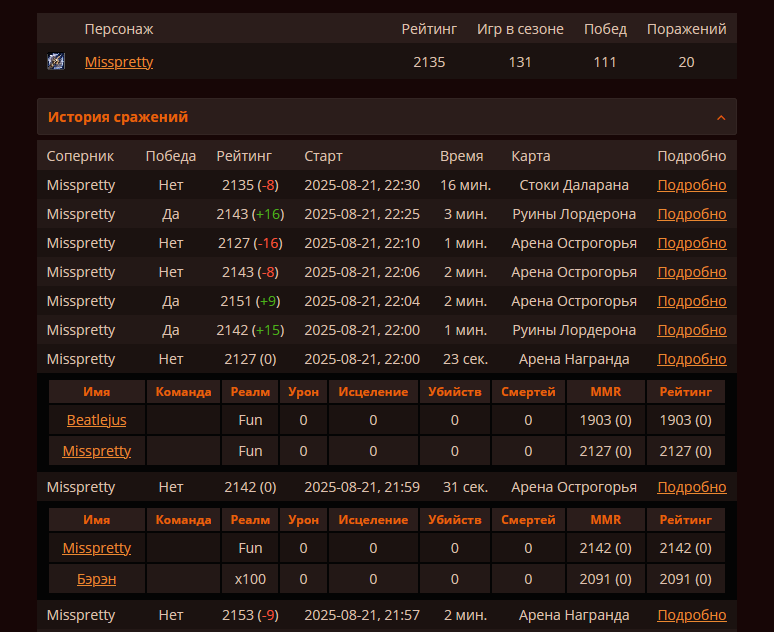Viewport: 774px width, 632px height.
Task: Select the rating cell 2153 (-9)
Action: click(x=250, y=615)
